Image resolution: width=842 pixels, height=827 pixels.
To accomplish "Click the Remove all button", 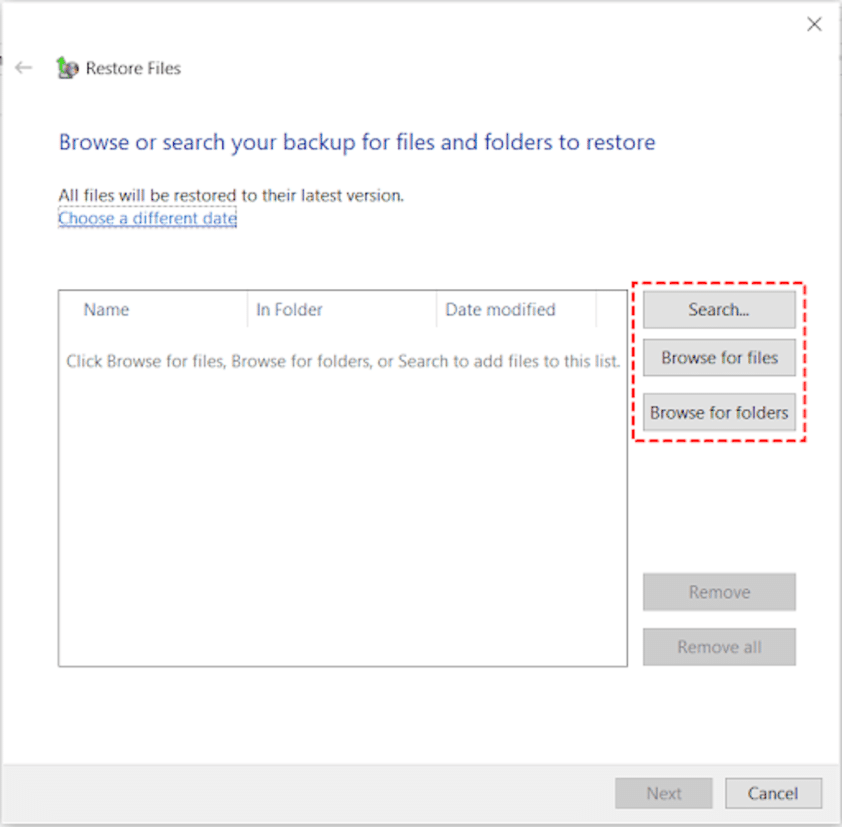I will (718, 647).
